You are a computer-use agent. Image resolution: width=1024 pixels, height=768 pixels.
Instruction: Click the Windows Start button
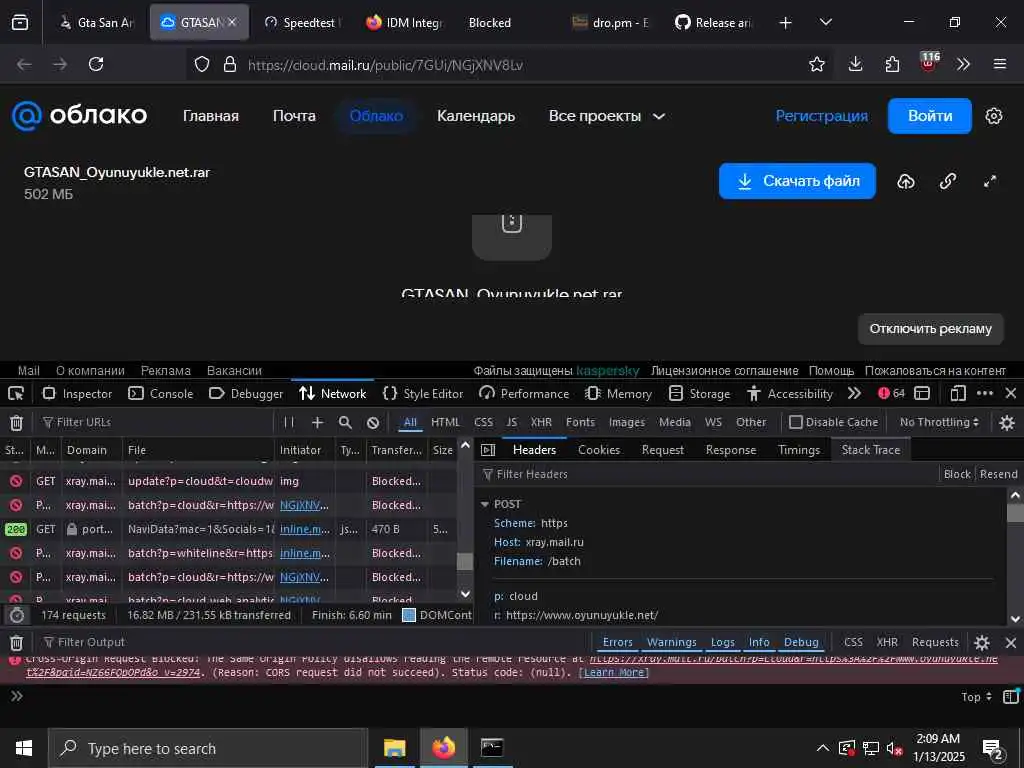[x=24, y=748]
